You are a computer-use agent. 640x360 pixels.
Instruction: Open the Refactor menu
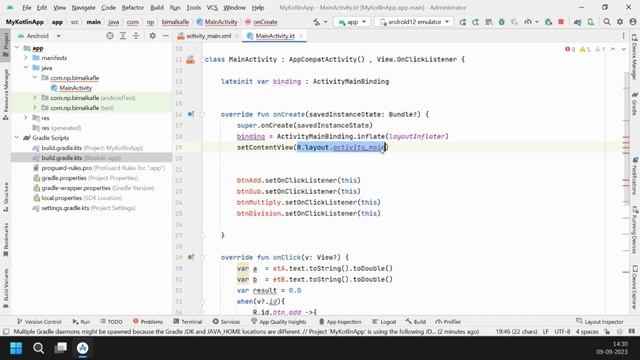[x=133, y=7]
